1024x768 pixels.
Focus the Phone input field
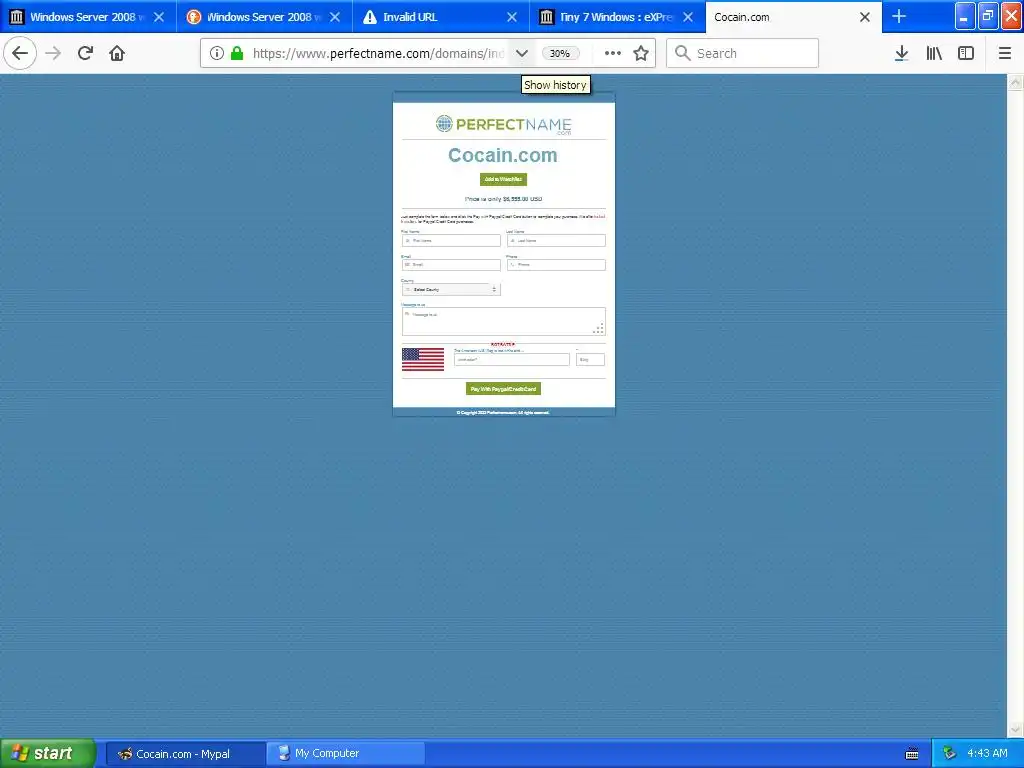click(x=556, y=264)
